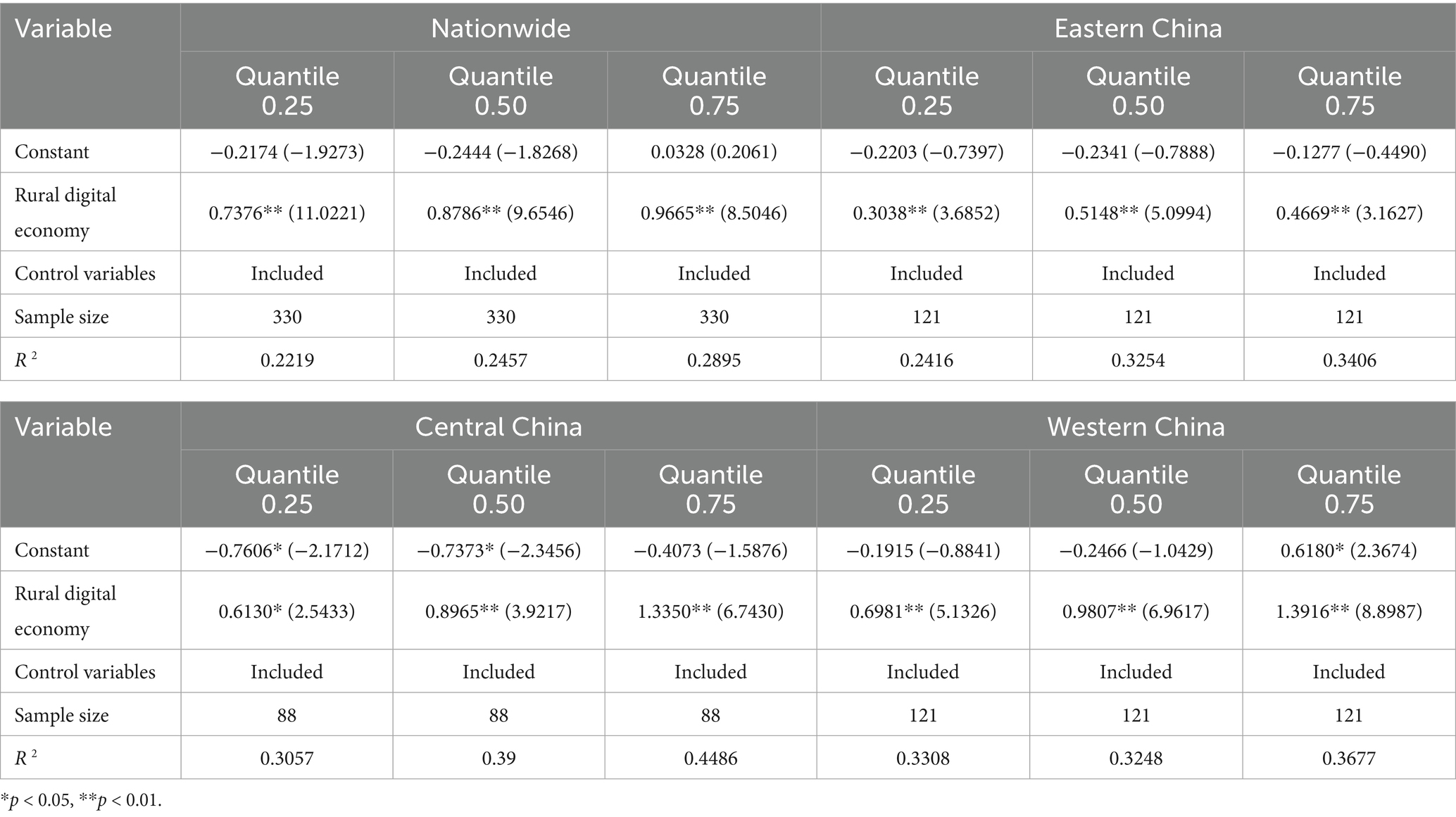The image size is (1456, 817).
Task: Click the Nationwide column group header
Action: 501,28
